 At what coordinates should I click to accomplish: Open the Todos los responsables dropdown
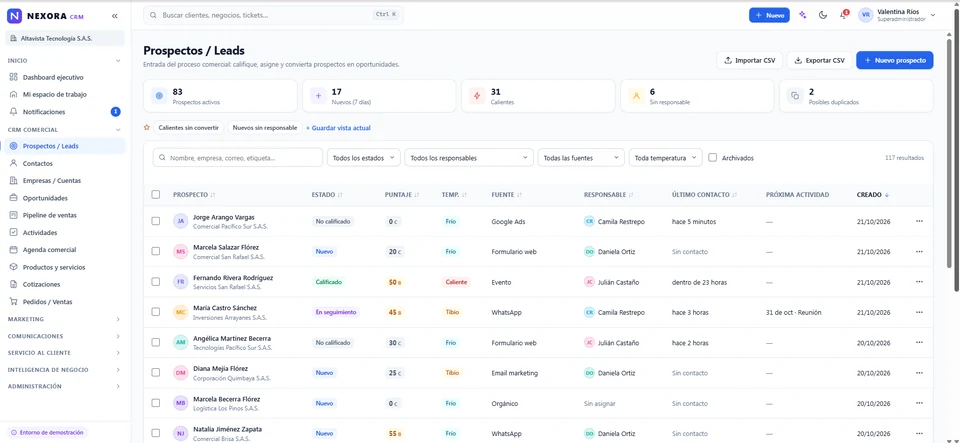coord(469,157)
